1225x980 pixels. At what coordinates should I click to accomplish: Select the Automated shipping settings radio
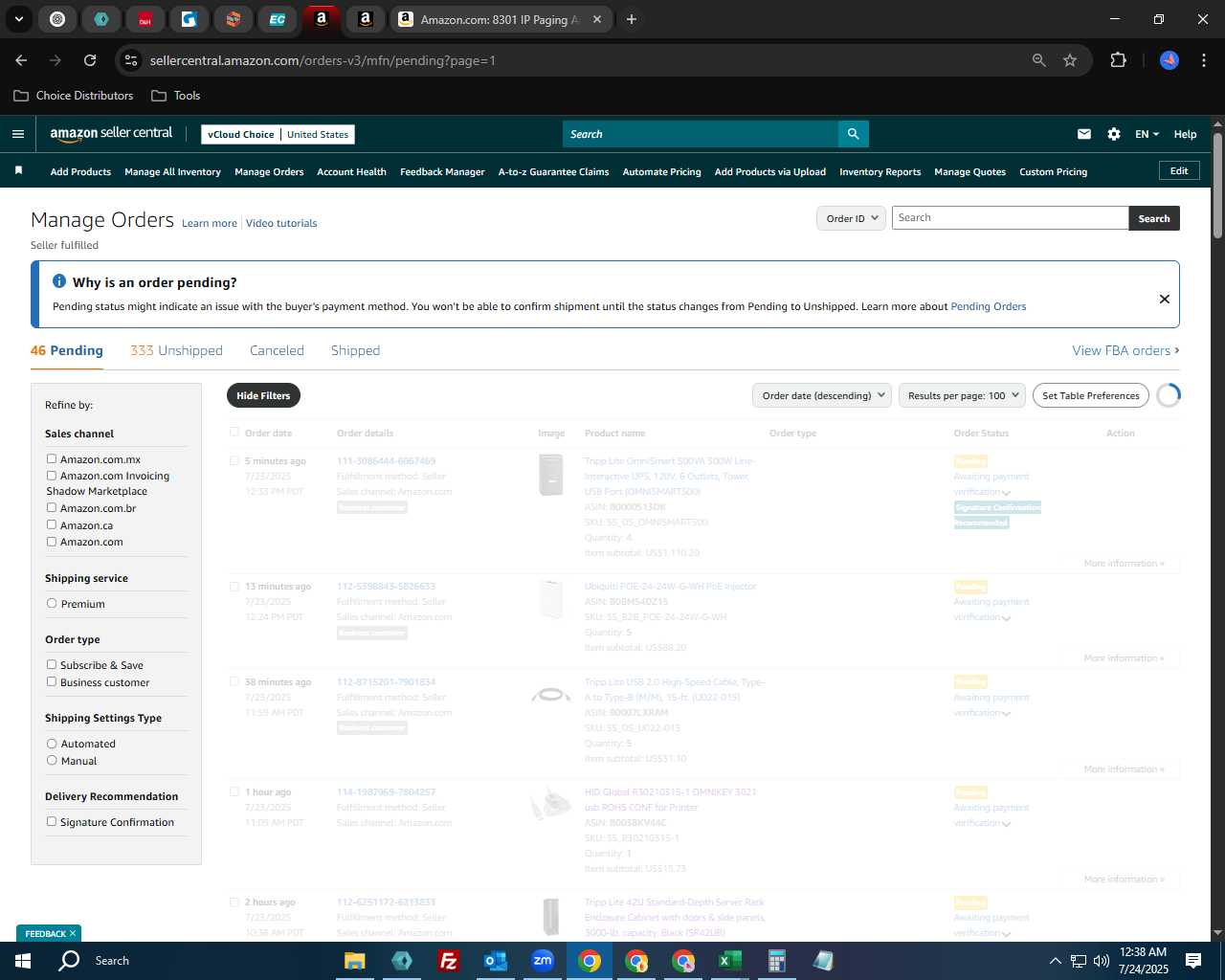coord(52,743)
